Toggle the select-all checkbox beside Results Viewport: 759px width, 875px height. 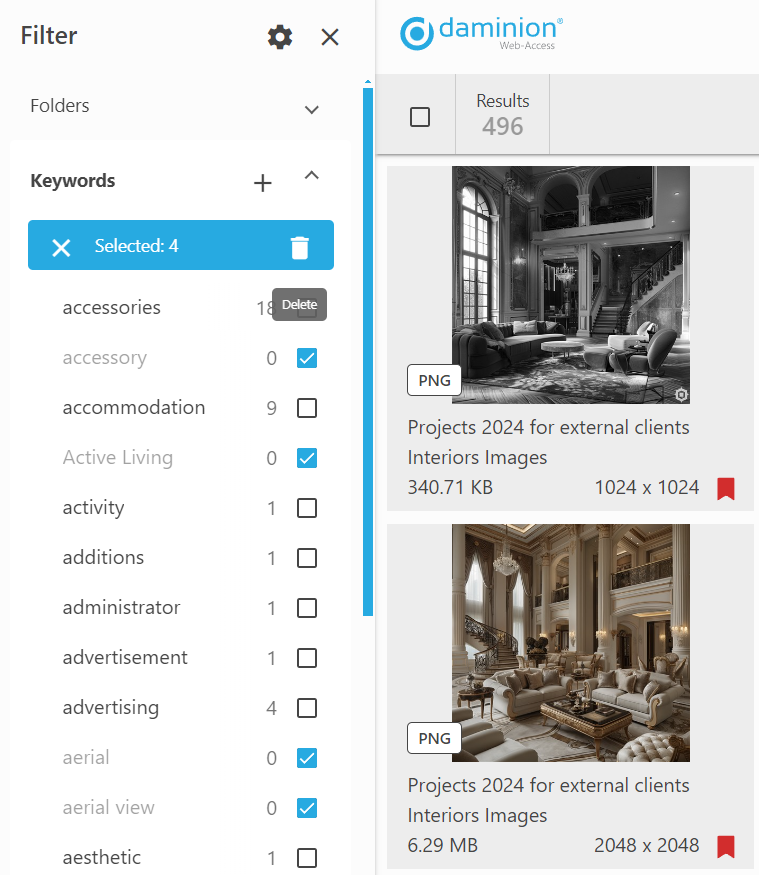(420, 117)
